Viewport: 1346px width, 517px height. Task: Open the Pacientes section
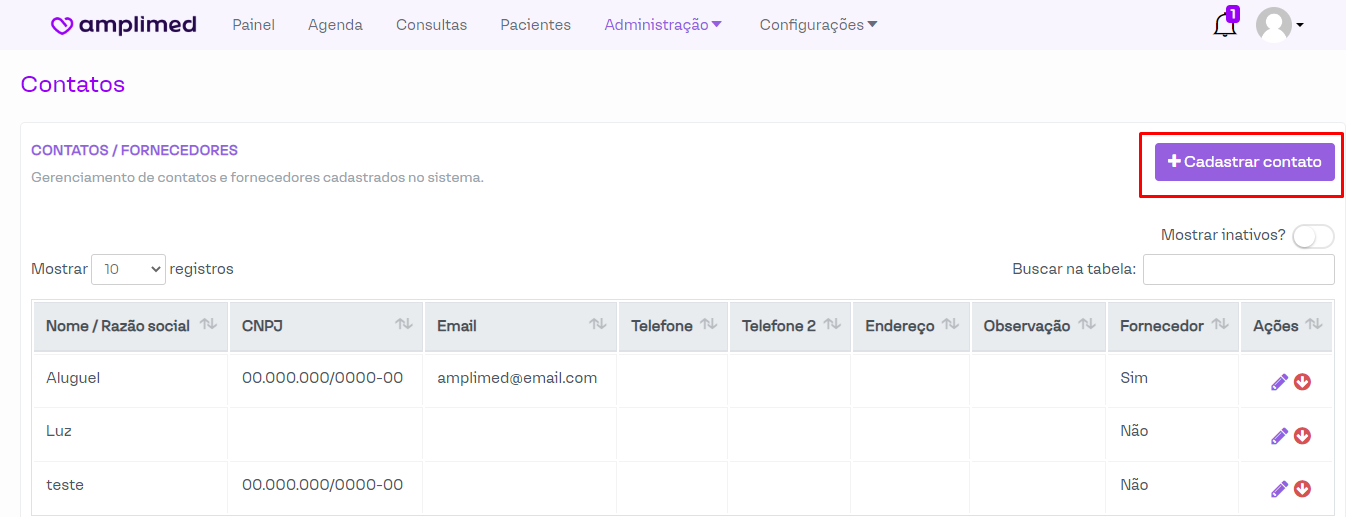(535, 25)
